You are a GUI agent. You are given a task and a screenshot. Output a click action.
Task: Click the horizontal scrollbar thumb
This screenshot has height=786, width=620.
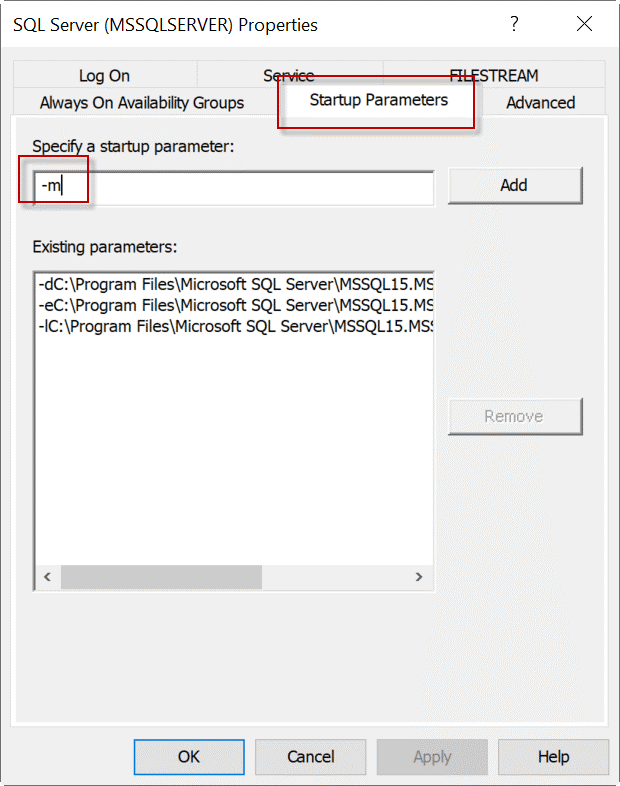tap(161, 577)
